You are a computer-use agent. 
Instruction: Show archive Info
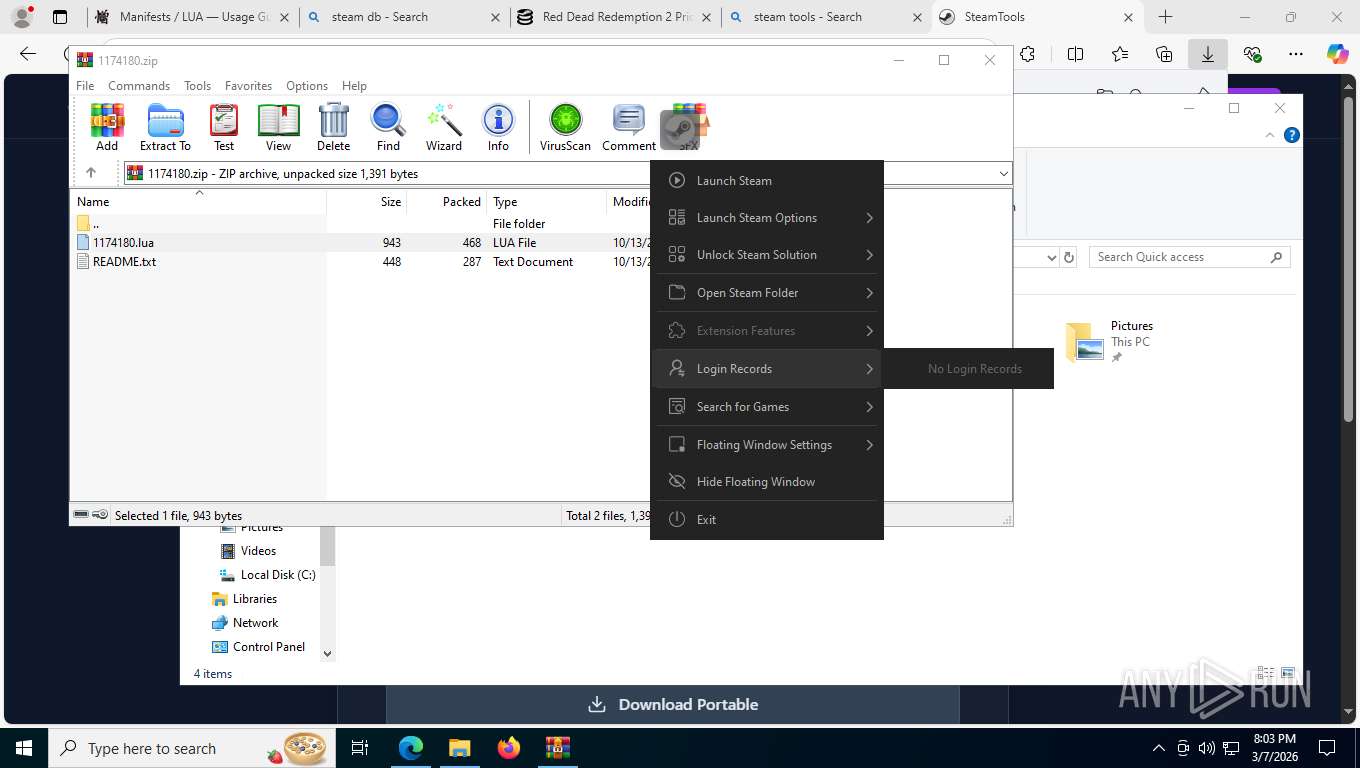point(498,127)
